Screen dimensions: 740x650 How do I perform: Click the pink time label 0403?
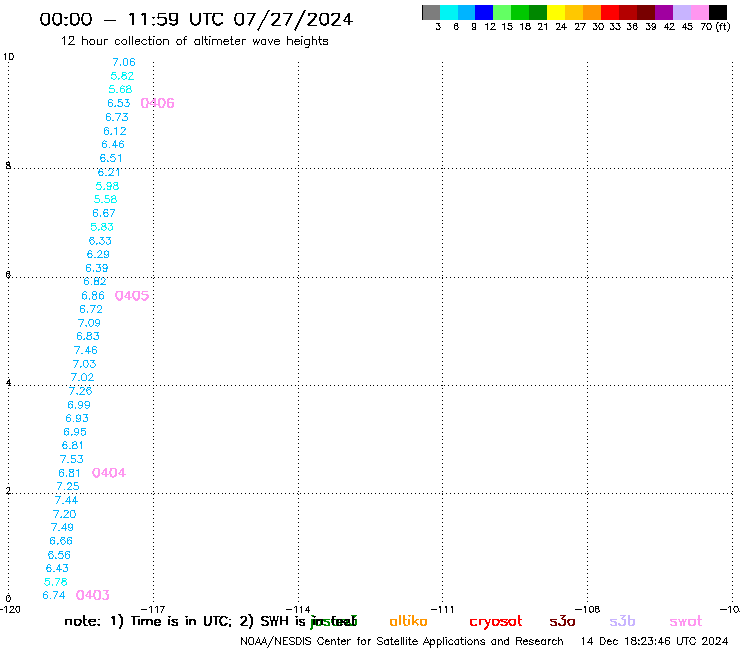(92, 595)
